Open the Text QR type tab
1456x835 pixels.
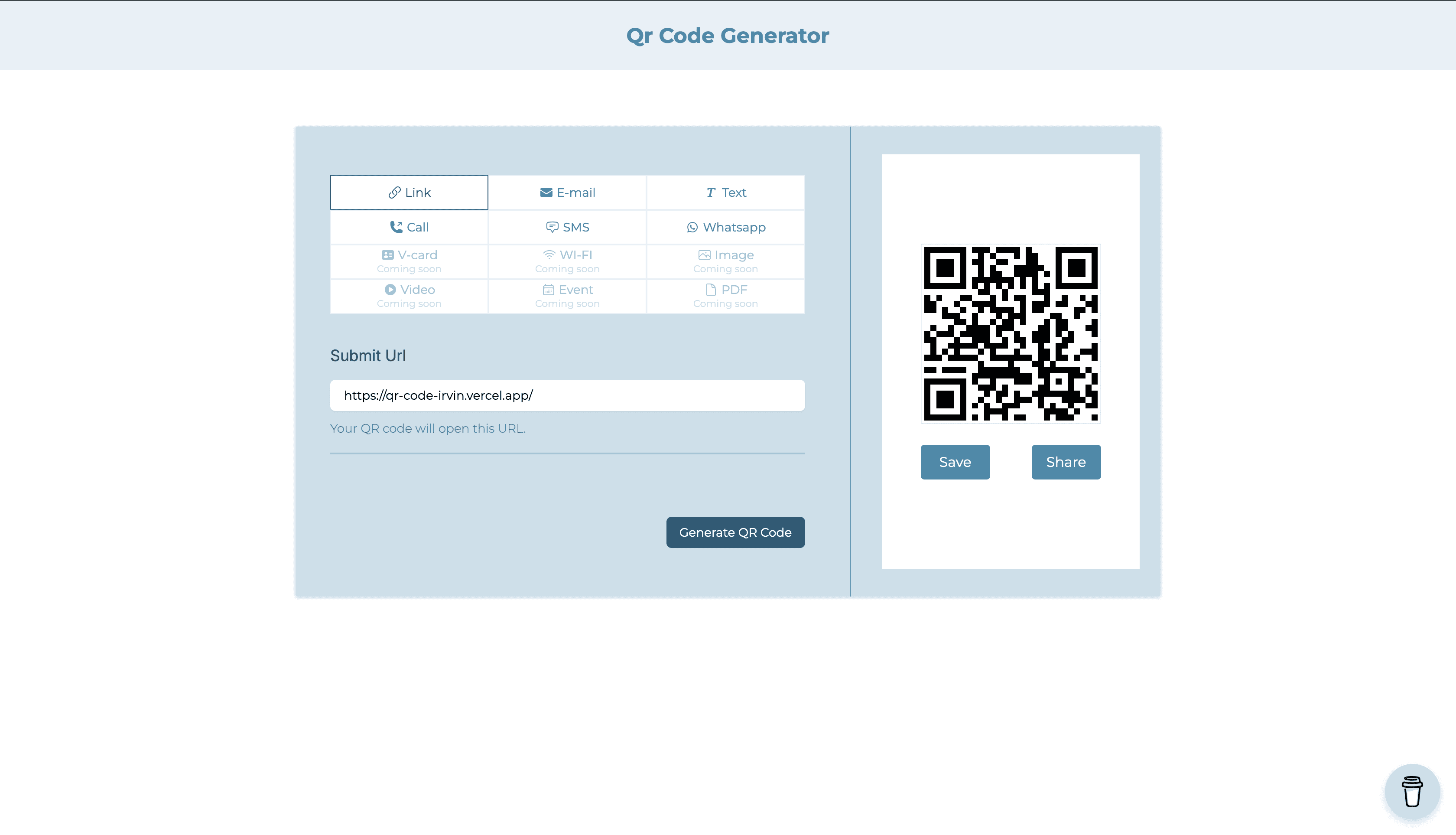(726, 192)
